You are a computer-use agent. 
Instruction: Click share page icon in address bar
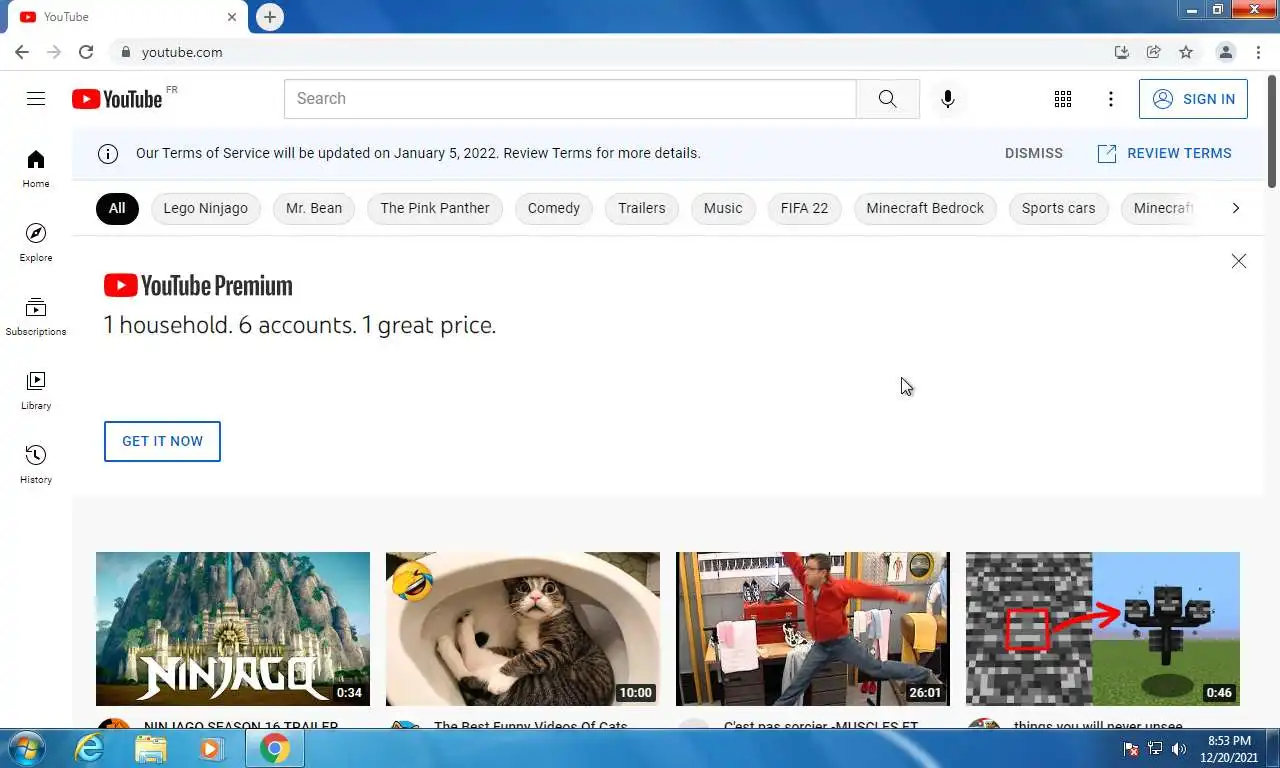1154,52
